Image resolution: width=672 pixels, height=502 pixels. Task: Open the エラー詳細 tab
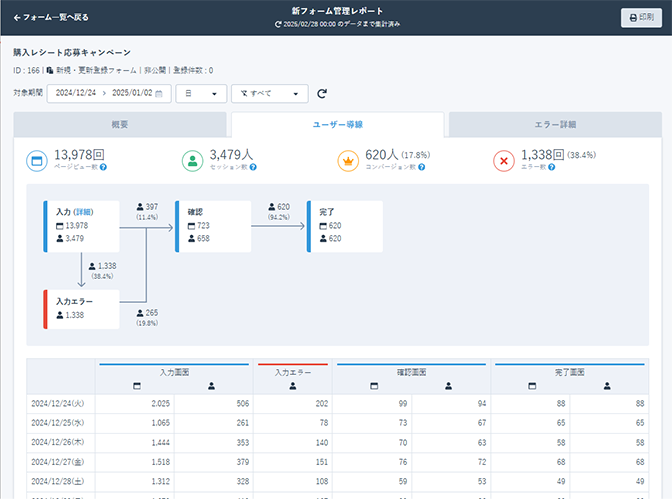555,124
